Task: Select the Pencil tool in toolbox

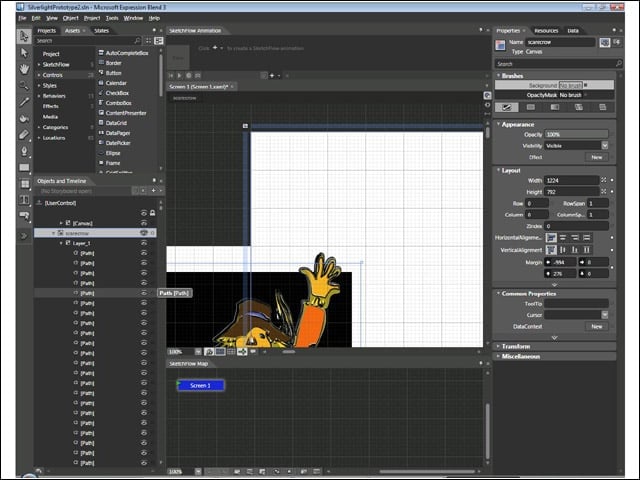Action: (x=24, y=135)
